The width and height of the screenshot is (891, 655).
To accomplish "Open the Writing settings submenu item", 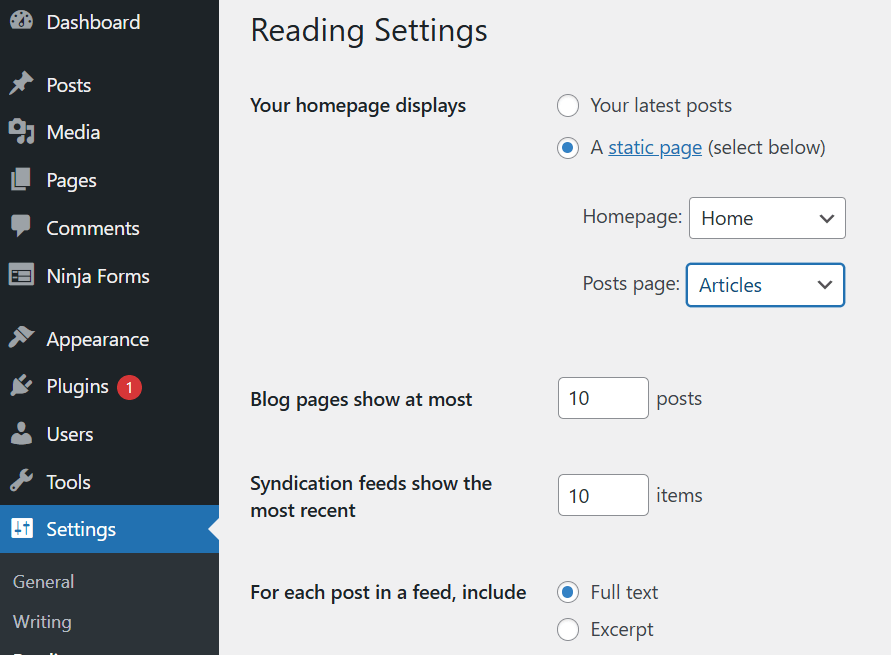I will pos(42,622).
